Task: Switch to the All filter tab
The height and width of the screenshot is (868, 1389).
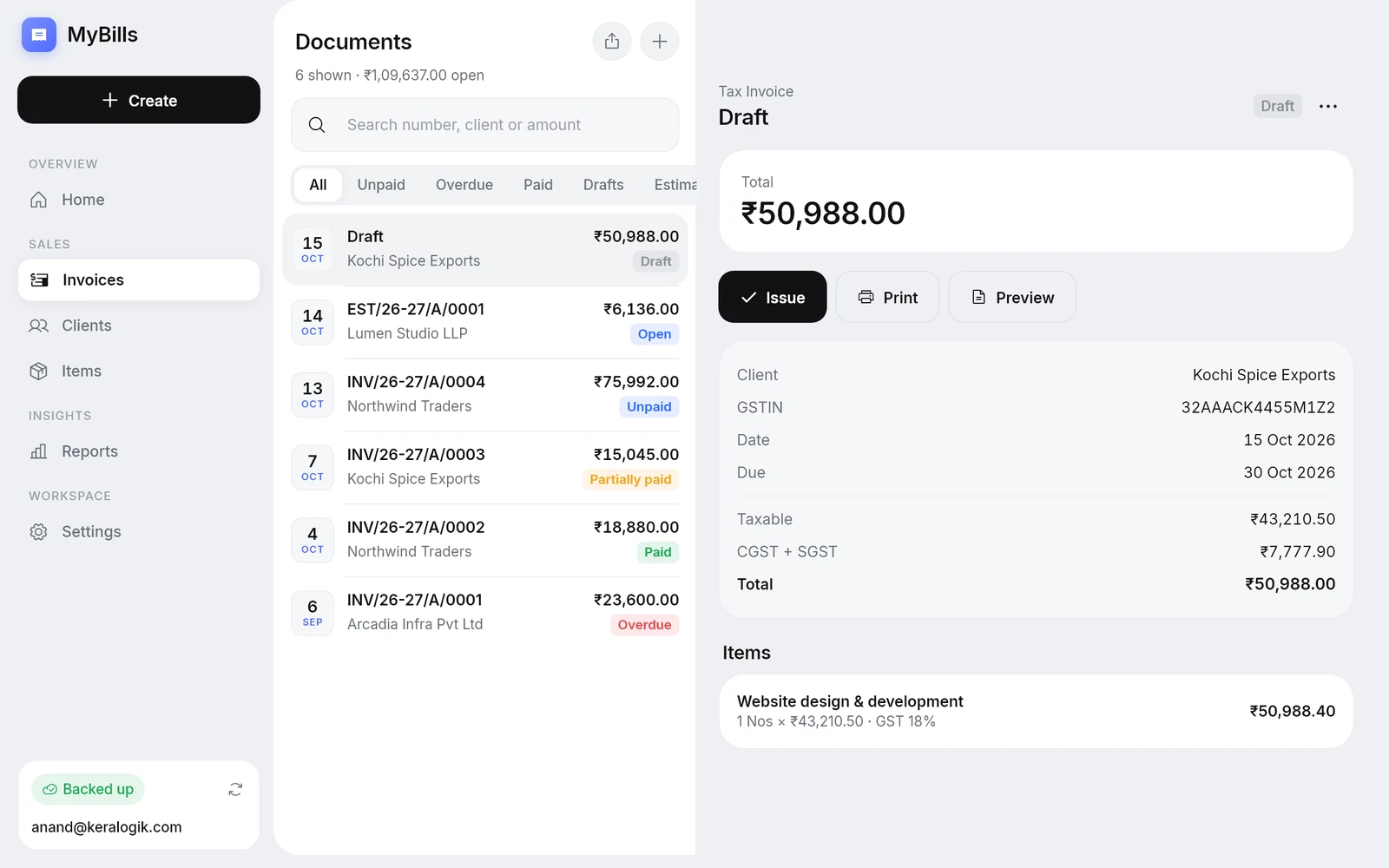Action: (x=318, y=185)
